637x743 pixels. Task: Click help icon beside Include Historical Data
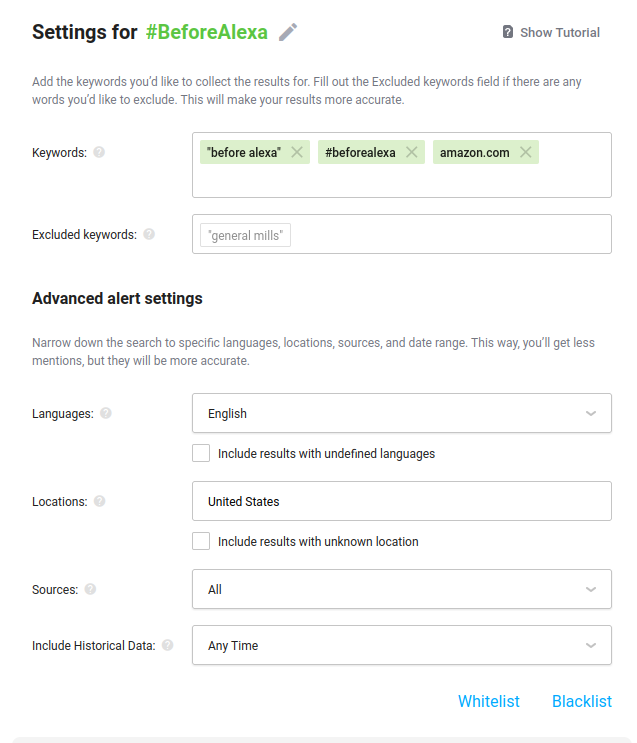coord(167,645)
